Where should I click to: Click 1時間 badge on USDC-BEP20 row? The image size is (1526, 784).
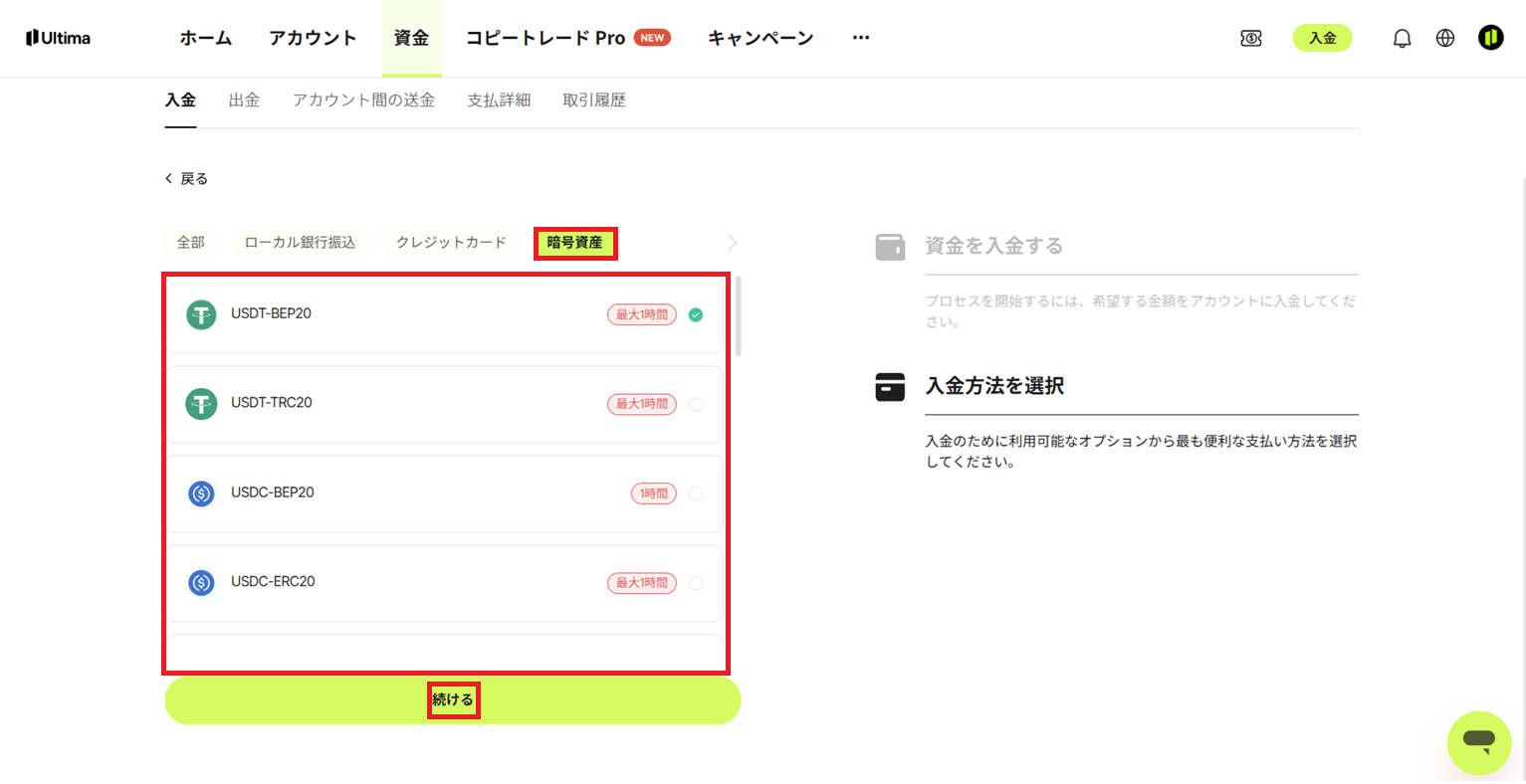click(654, 493)
